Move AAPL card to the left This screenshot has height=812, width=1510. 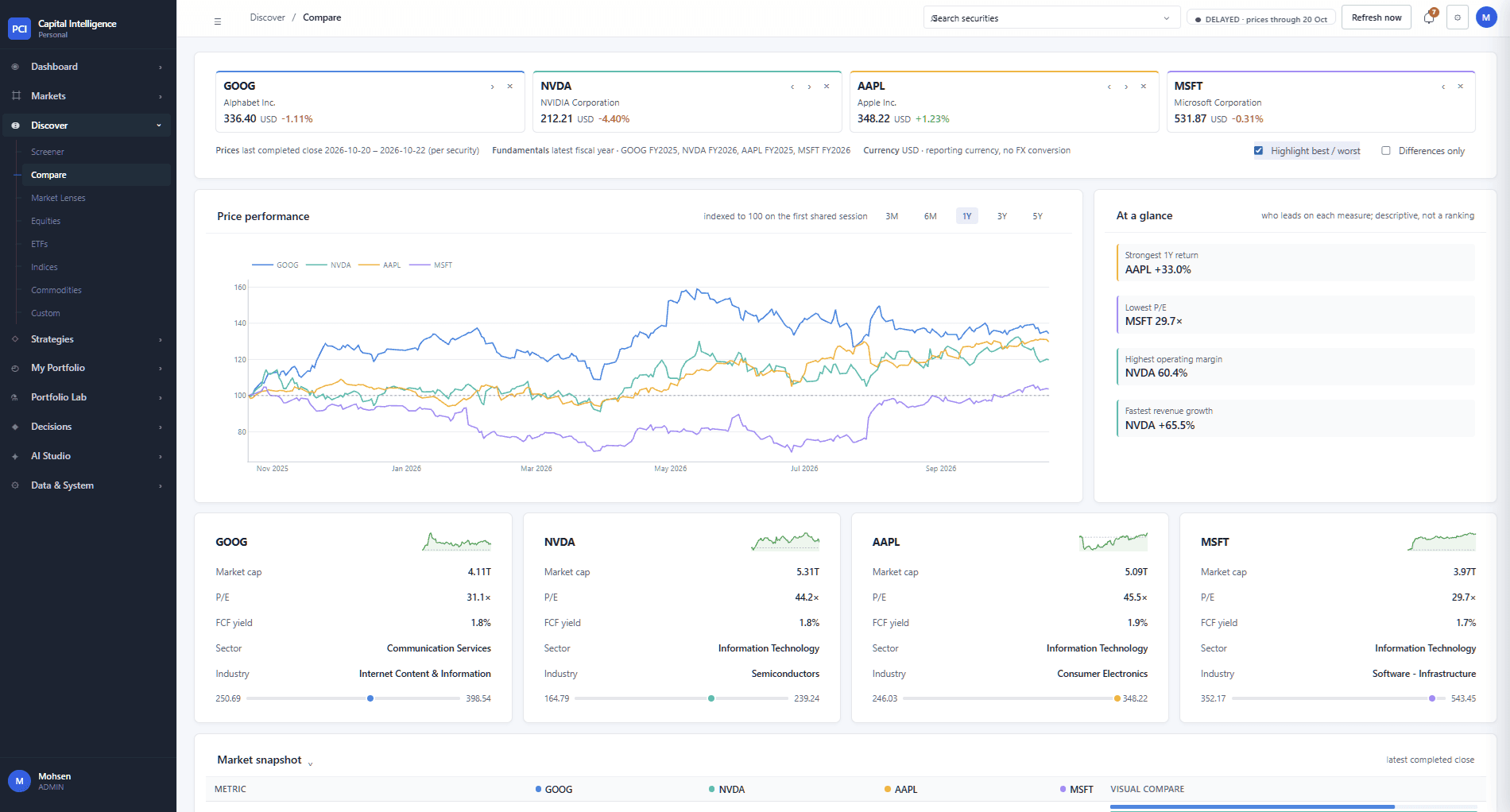(x=1109, y=87)
